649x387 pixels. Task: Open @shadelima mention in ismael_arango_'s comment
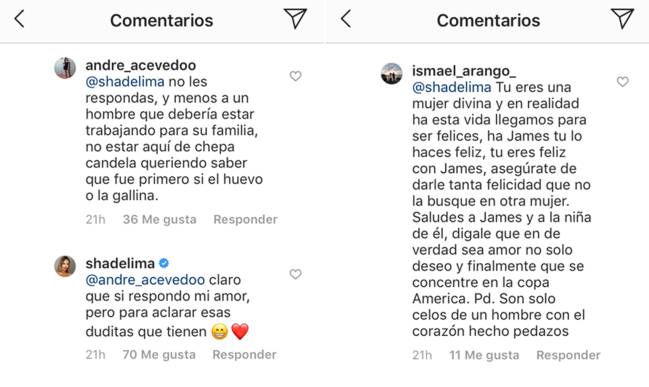pyautogui.click(x=452, y=87)
